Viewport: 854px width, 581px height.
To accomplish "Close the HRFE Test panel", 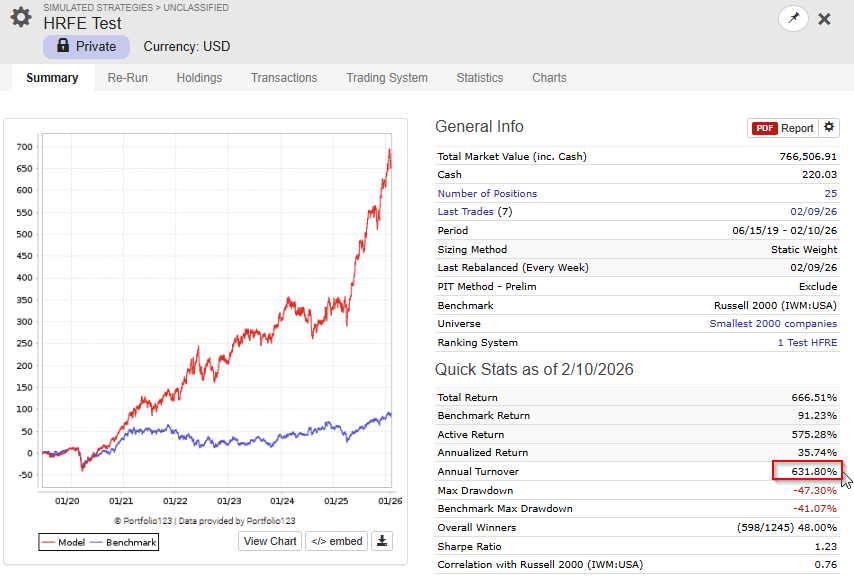I will pyautogui.click(x=825, y=19).
